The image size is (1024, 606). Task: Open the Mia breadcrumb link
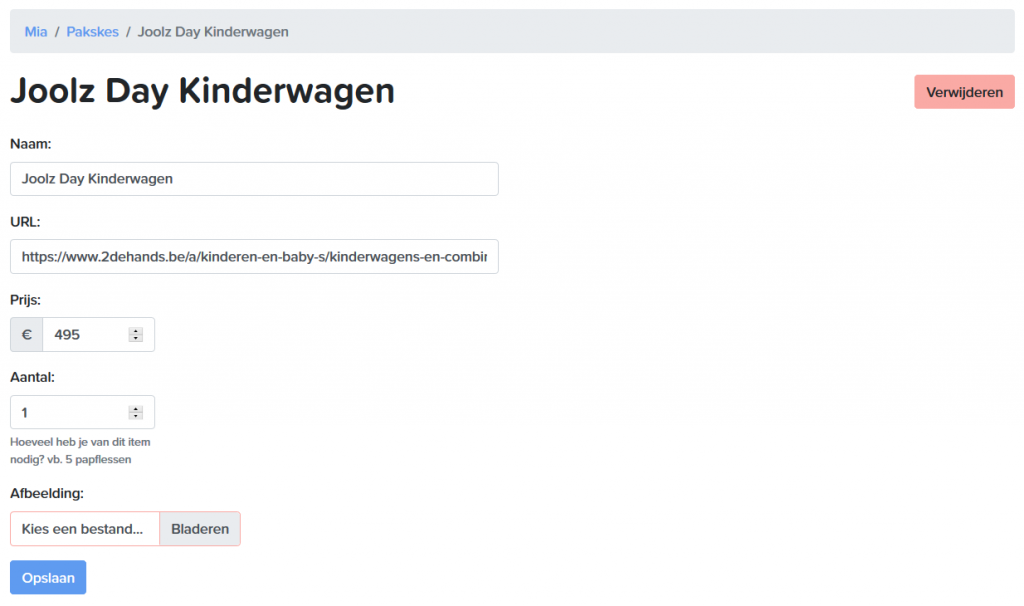[36, 31]
